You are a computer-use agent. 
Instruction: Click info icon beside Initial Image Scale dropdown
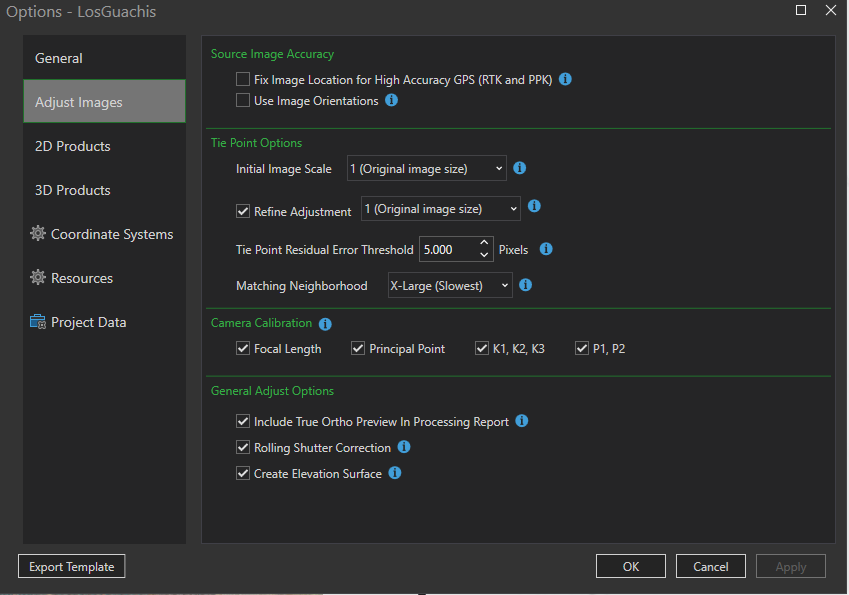tap(520, 168)
